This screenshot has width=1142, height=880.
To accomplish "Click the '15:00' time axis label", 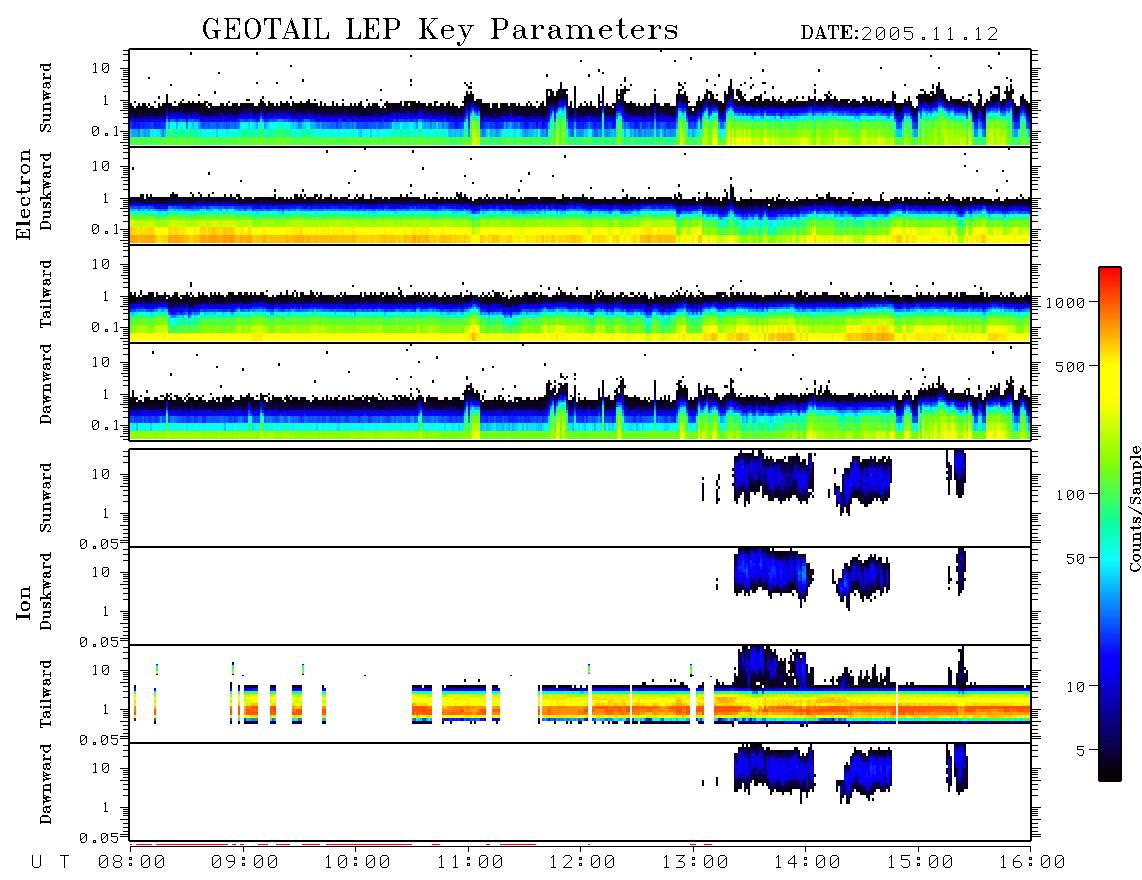I will click(920, 862).
